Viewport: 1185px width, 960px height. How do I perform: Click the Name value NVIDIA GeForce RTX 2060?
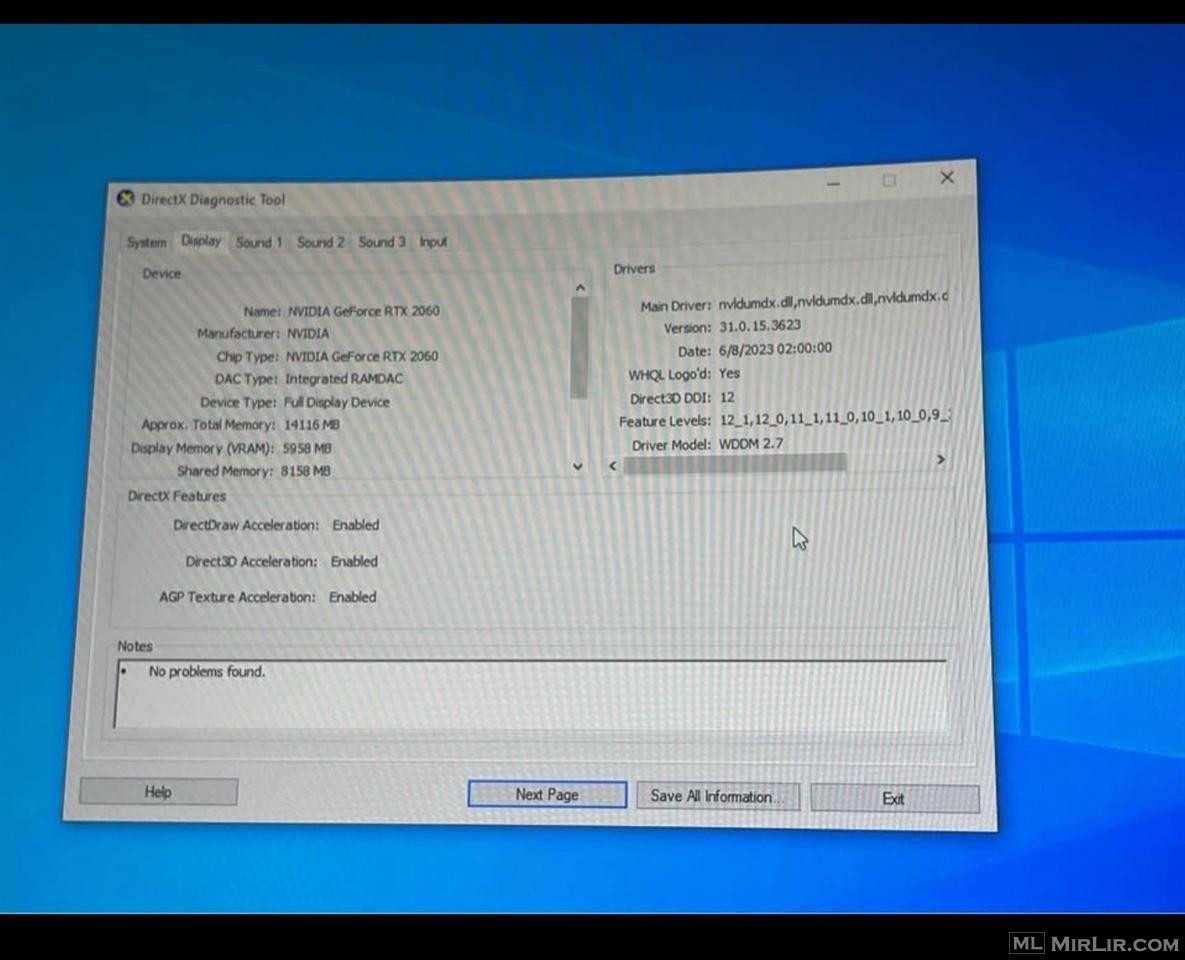[364, 311]
